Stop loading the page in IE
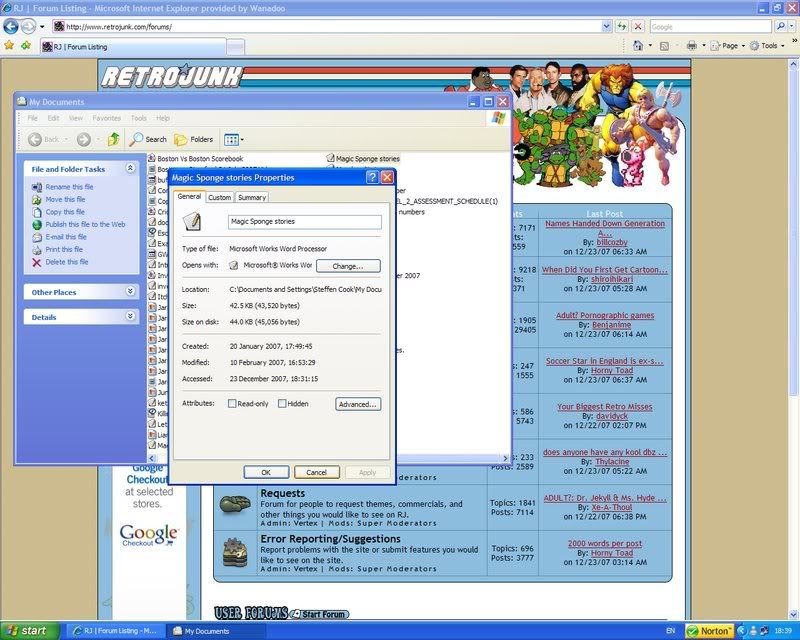This screenshot has height=640, width=800. 638,27
